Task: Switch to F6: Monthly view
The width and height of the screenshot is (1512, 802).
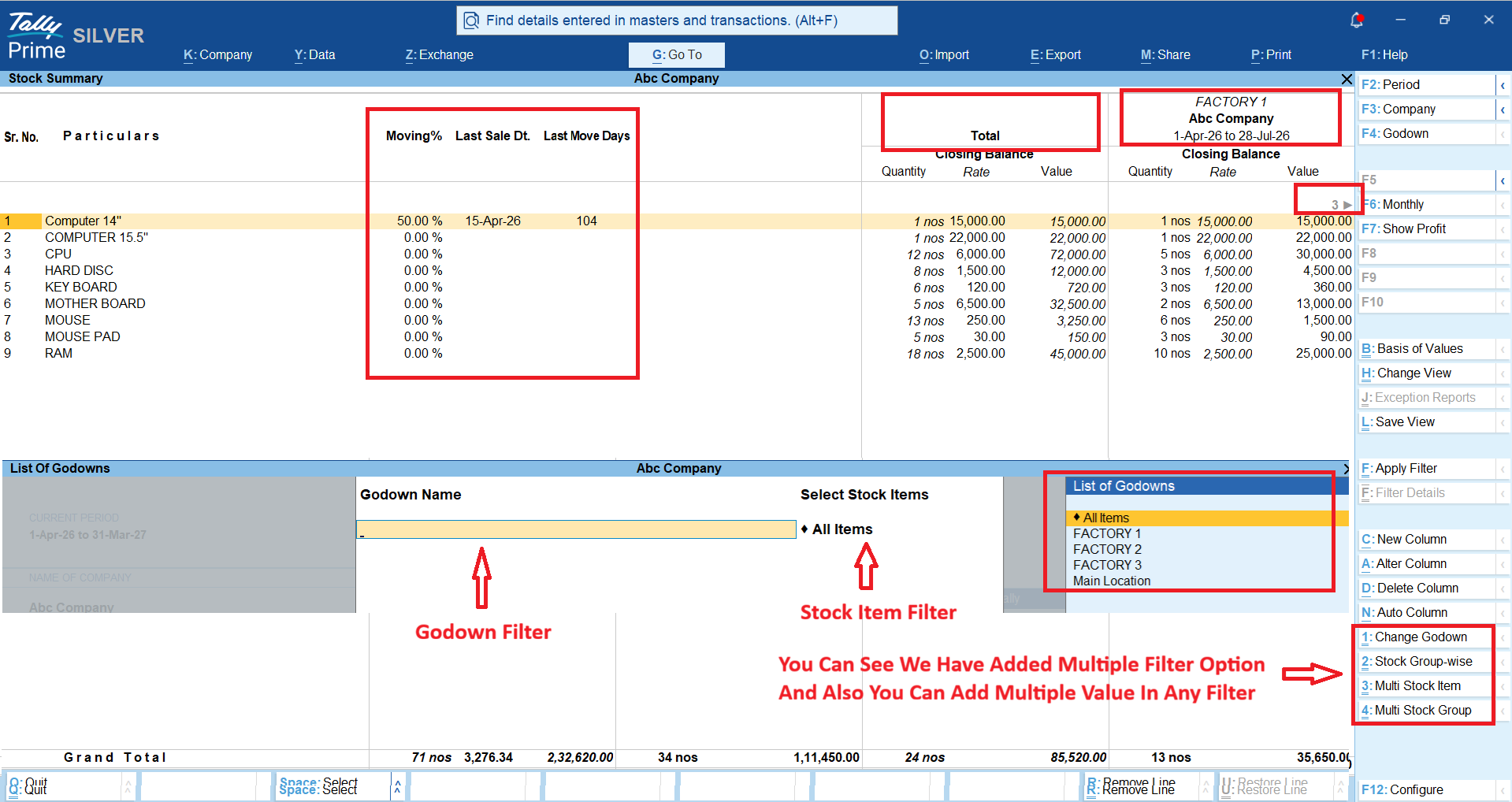Action: [x=1427, y=205]
